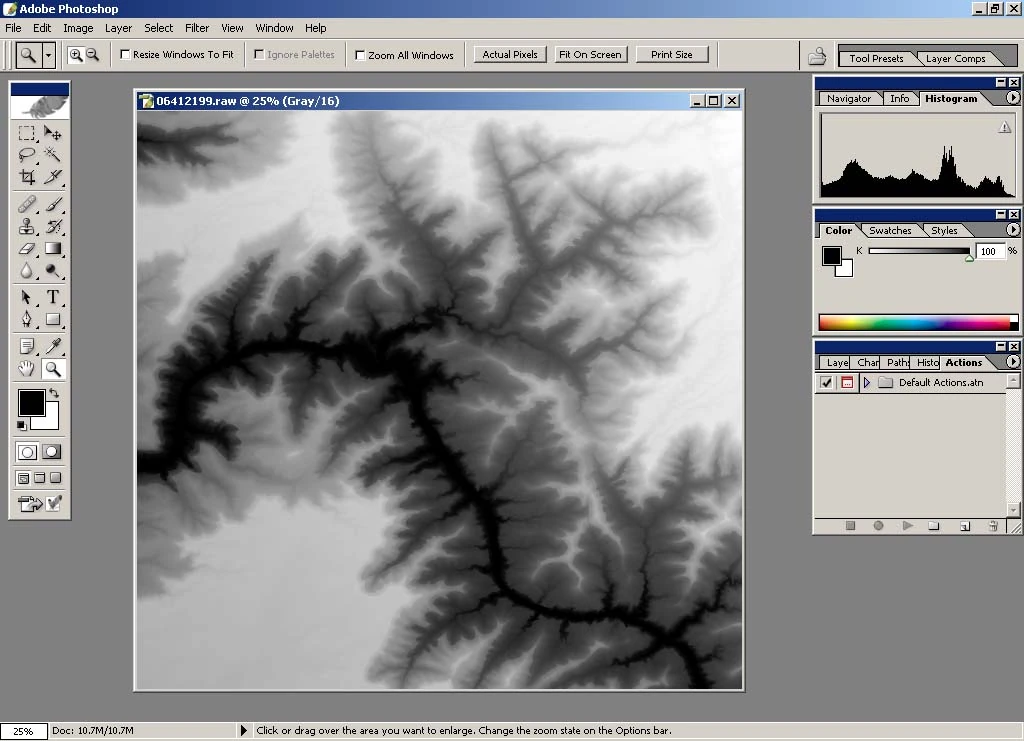The height and width of the screenshot is (741, 1024).
Task: Select the Magic Wand tool
Action: 53,154
